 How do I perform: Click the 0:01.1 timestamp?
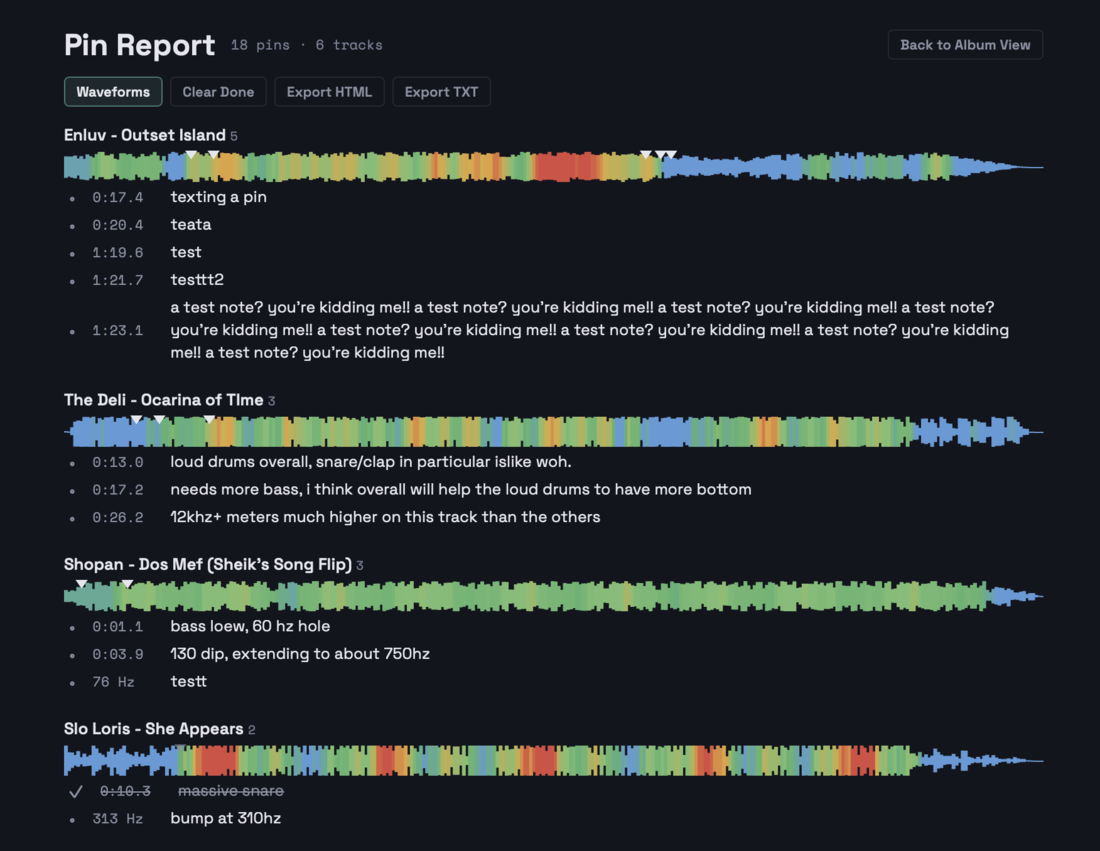(118, 626)
